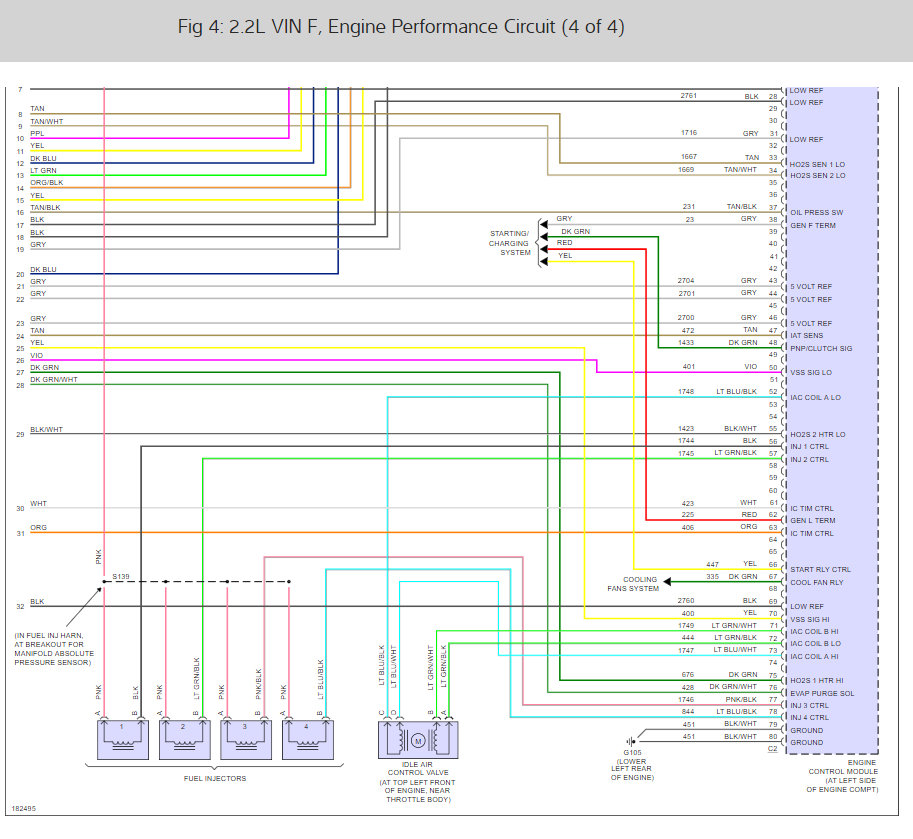Click the 'IAC COIL A HI' pin label
913x839 pixels.
[815, 656]
